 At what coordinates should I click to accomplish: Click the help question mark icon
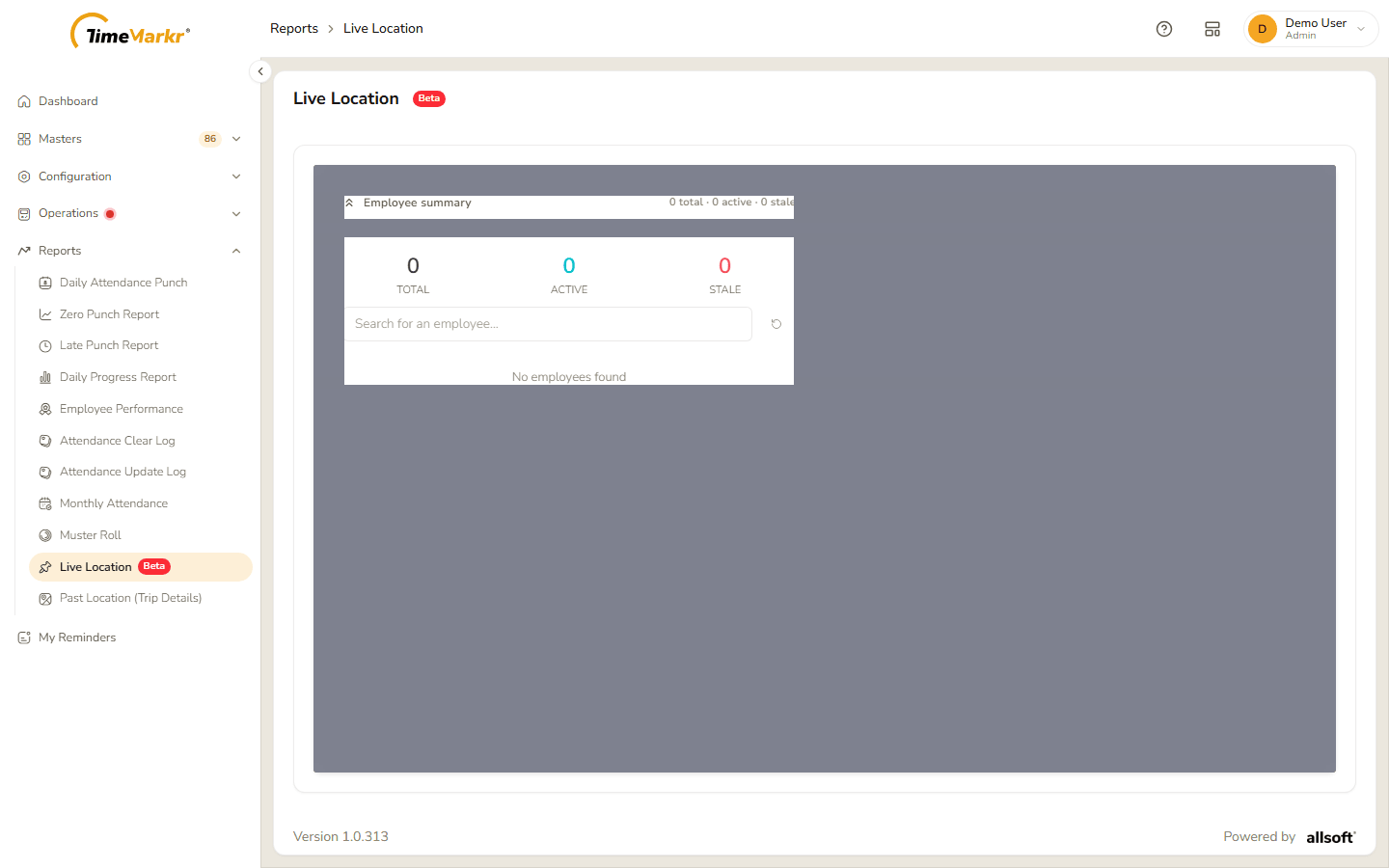(x=1164, y=29)
